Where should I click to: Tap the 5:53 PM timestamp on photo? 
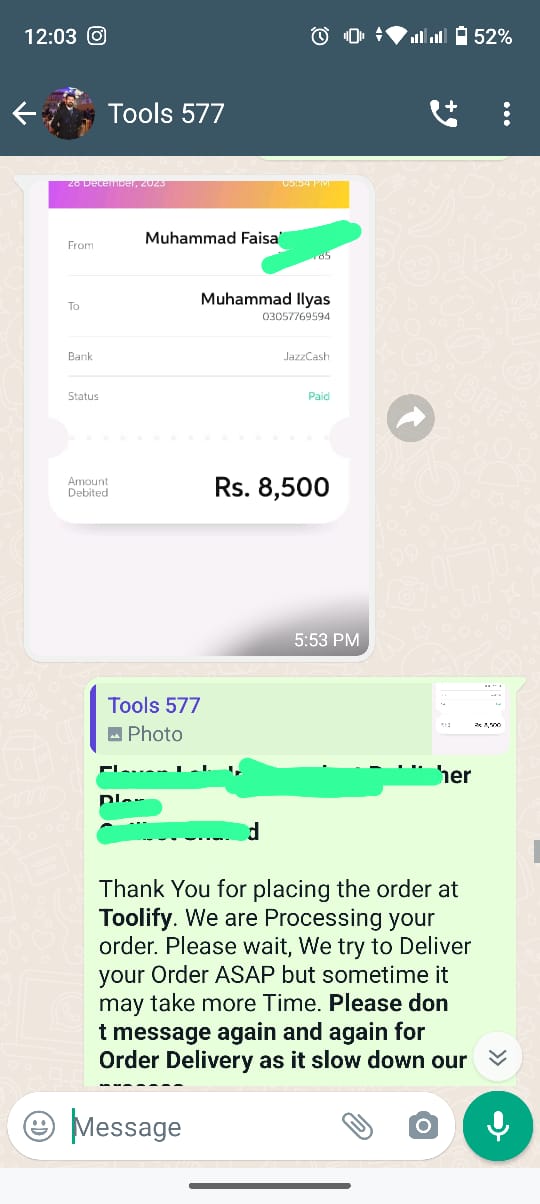[x=326, y=639]
